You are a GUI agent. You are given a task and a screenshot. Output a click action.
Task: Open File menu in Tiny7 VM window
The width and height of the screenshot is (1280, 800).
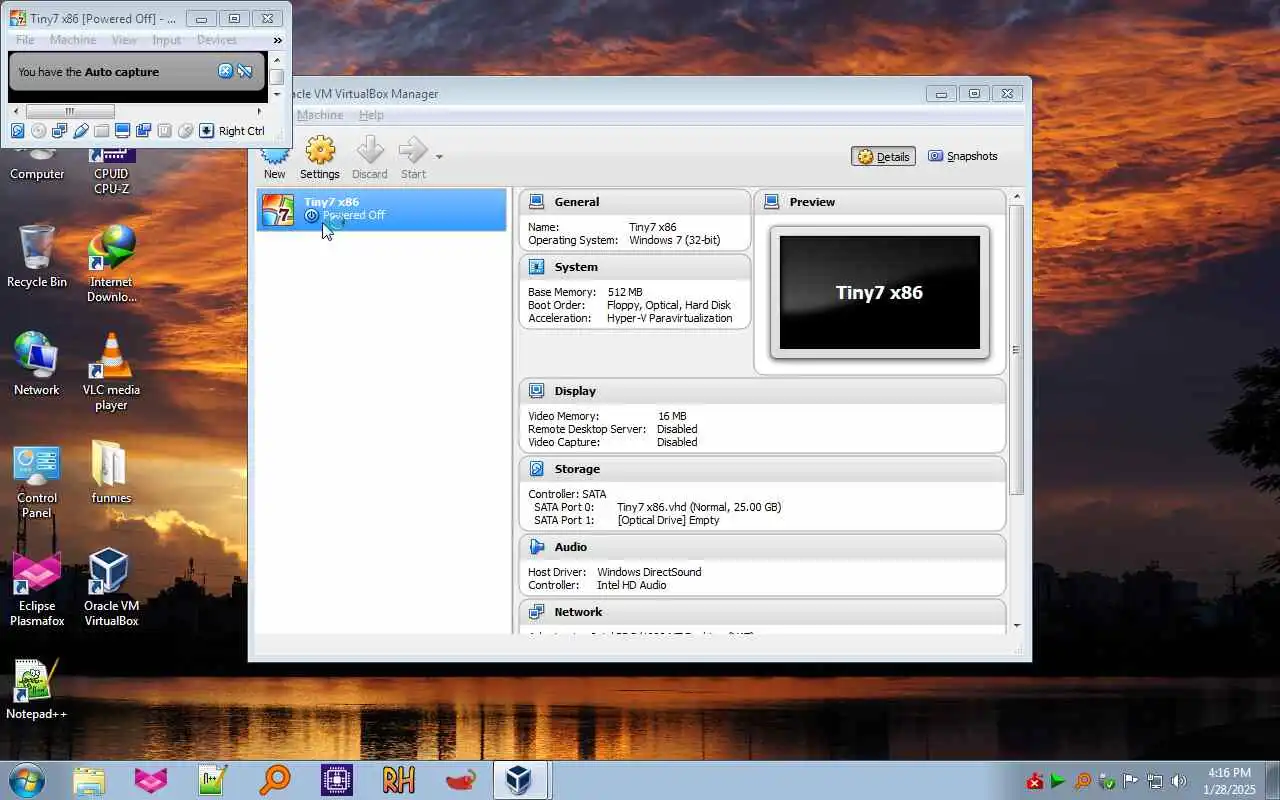point(25,40)
